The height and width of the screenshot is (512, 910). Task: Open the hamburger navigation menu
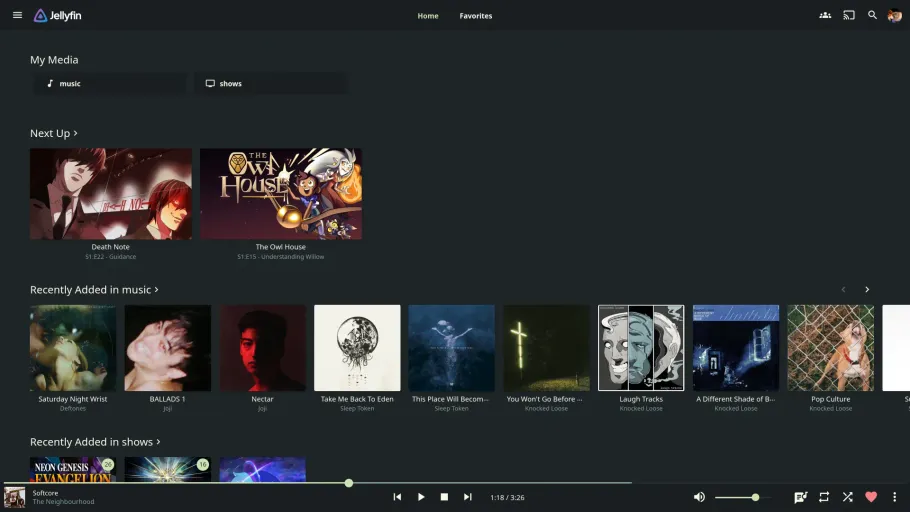(x=17, y=15)
